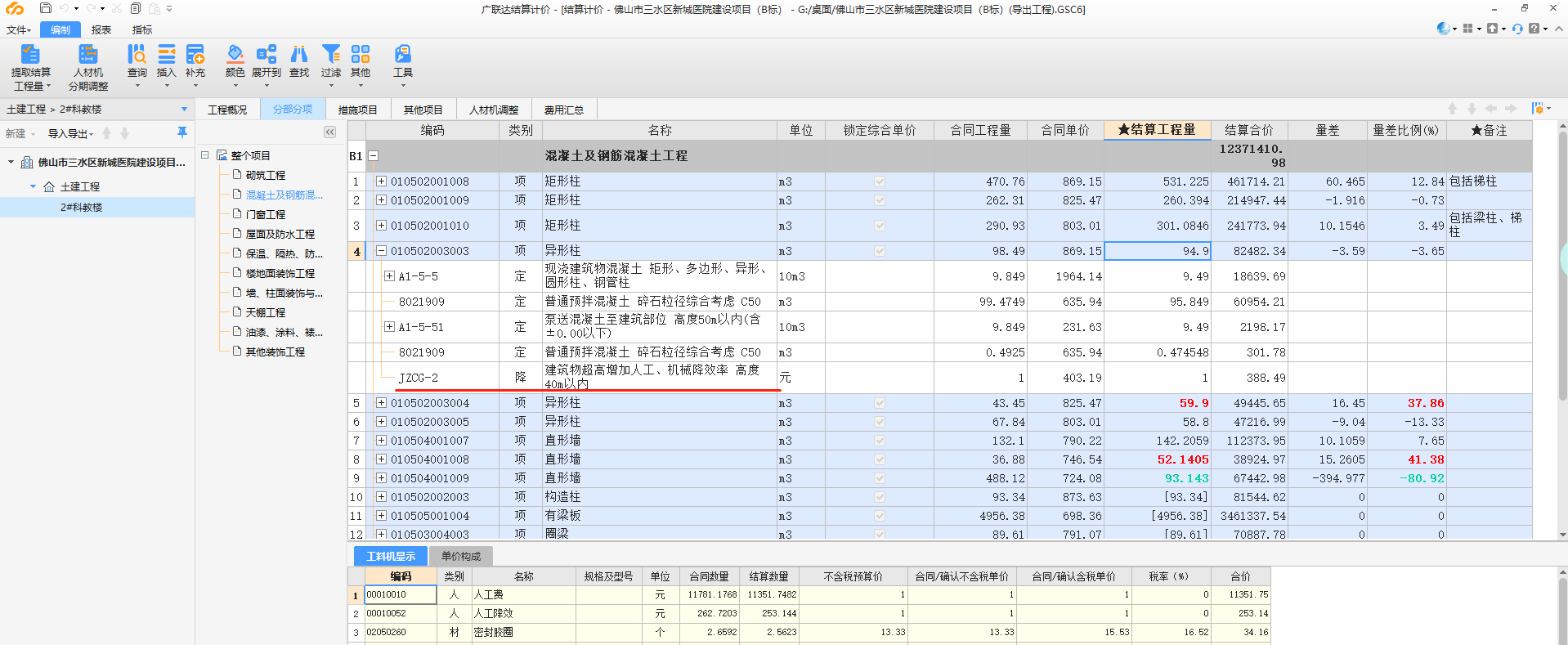The image size is (1568, 645).
Task: Select 门窗工程 in project tree
Action: [266, 214]
